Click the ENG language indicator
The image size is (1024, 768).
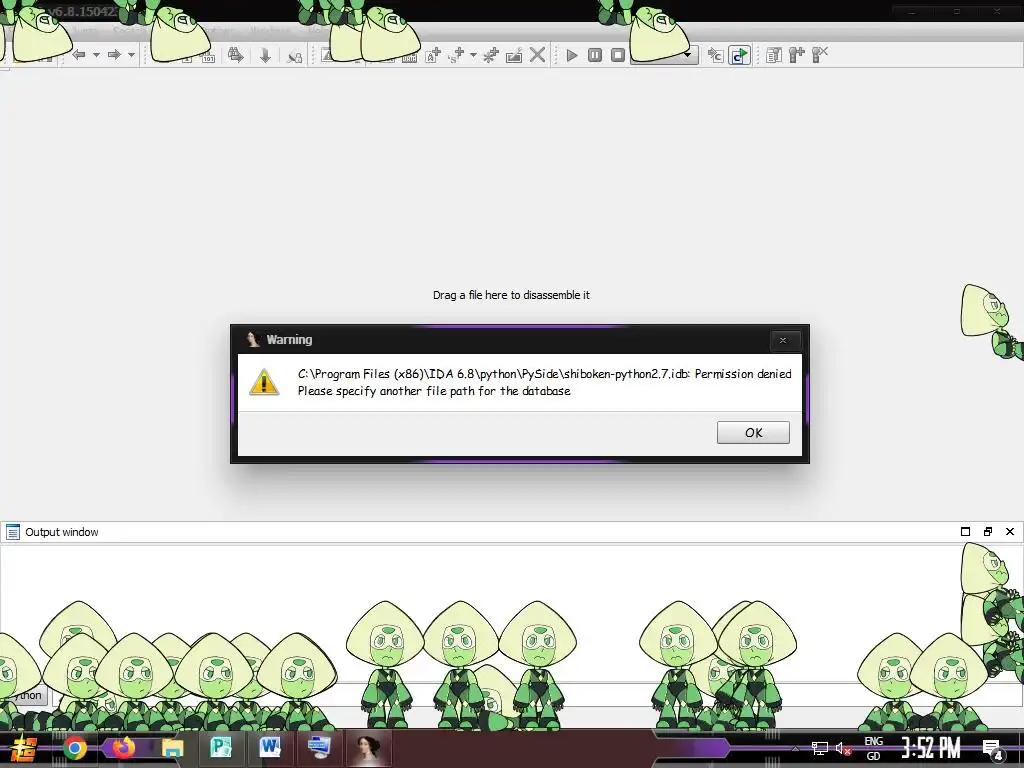(874, 741)
